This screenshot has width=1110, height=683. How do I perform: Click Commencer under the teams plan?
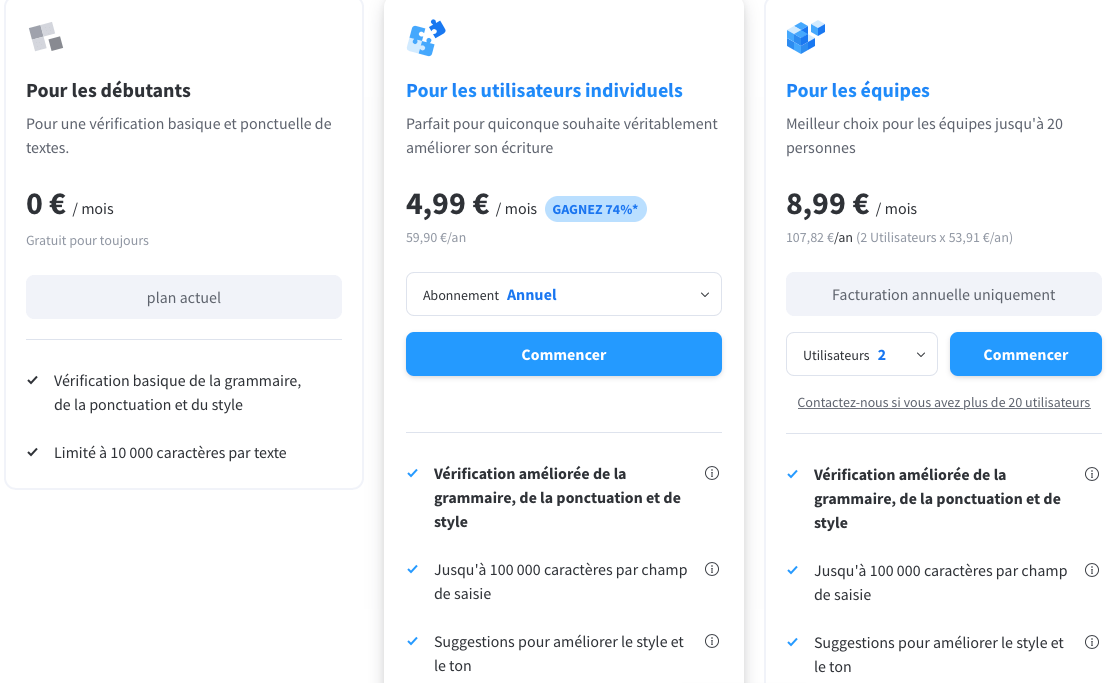tap(1025, 355)
